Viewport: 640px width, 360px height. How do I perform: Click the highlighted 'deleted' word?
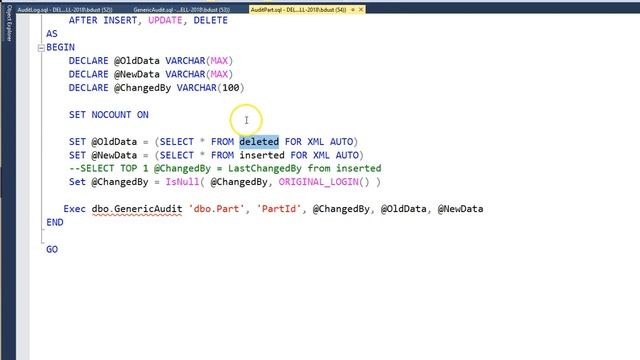[259, 142]
